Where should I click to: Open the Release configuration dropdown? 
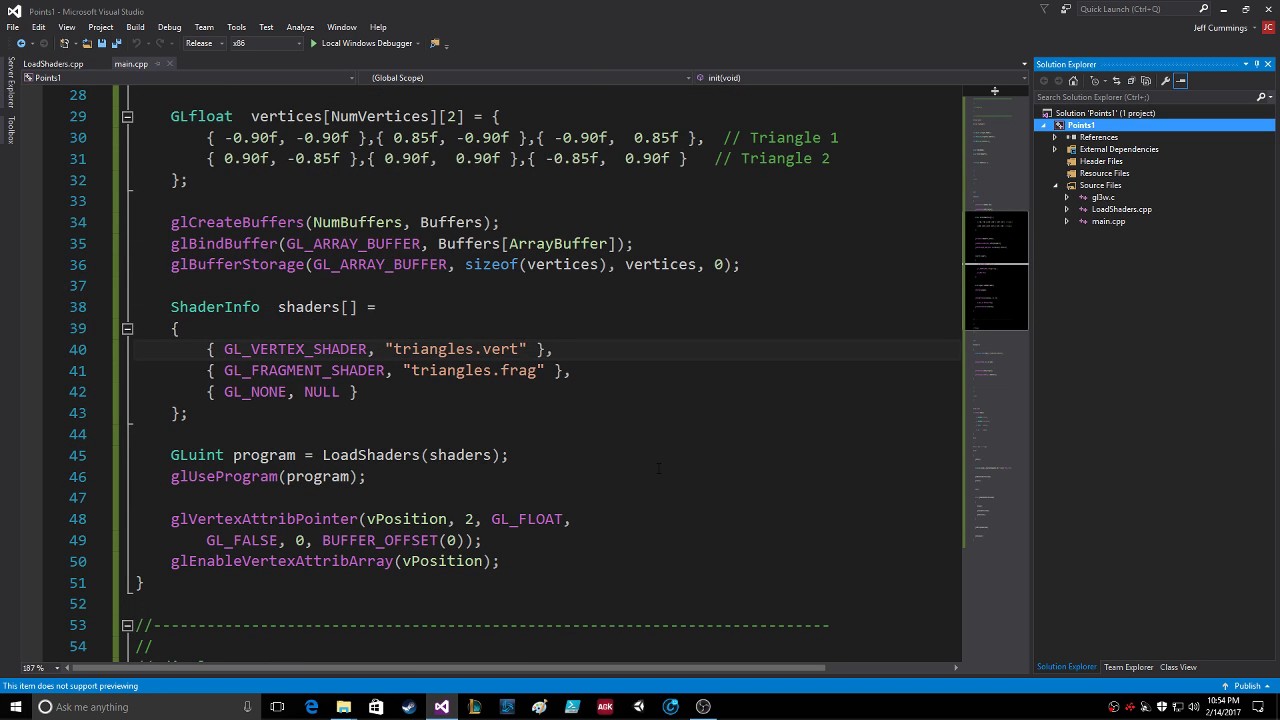[205, 43]
